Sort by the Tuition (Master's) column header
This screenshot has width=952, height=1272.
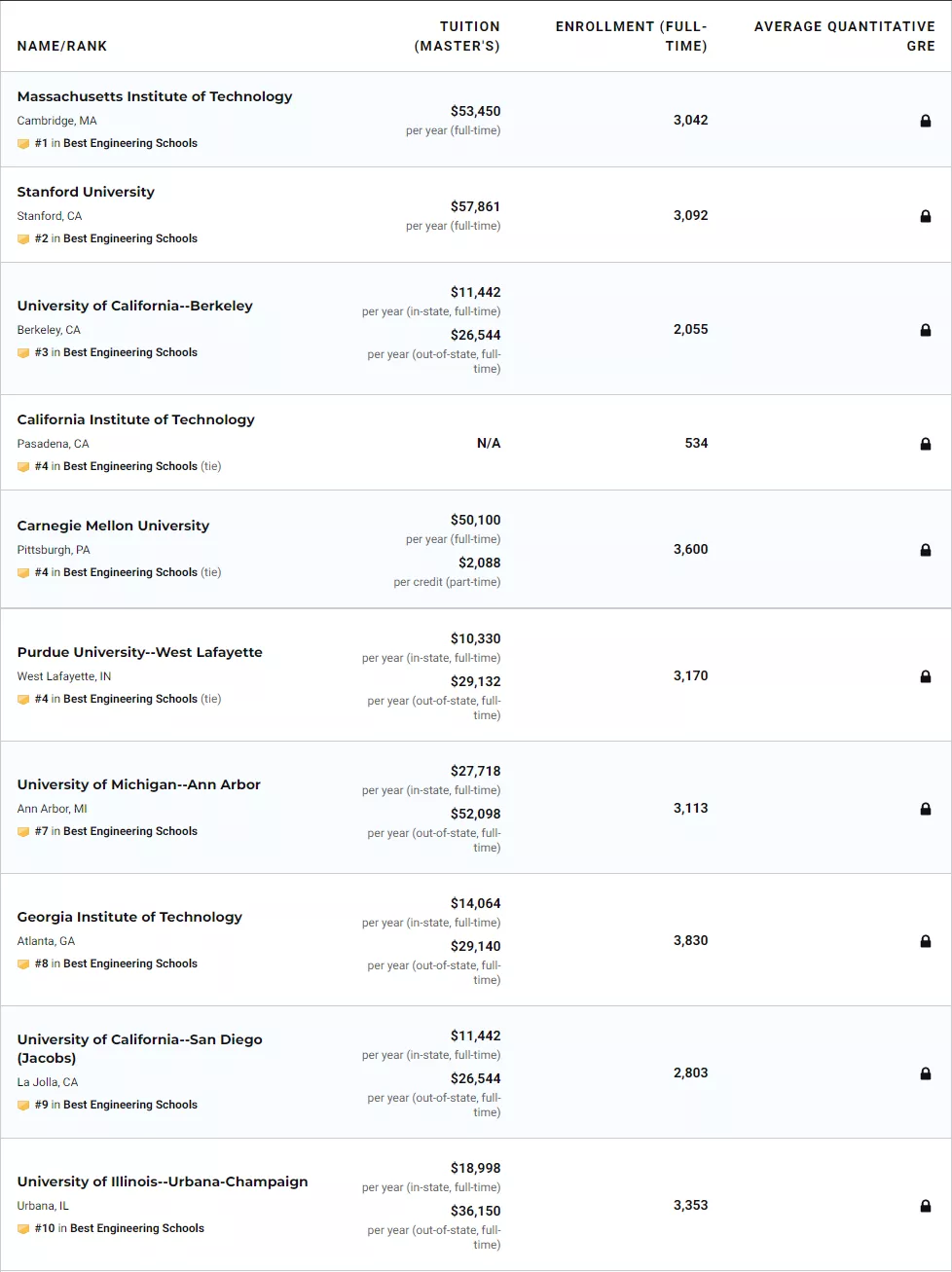458,36
